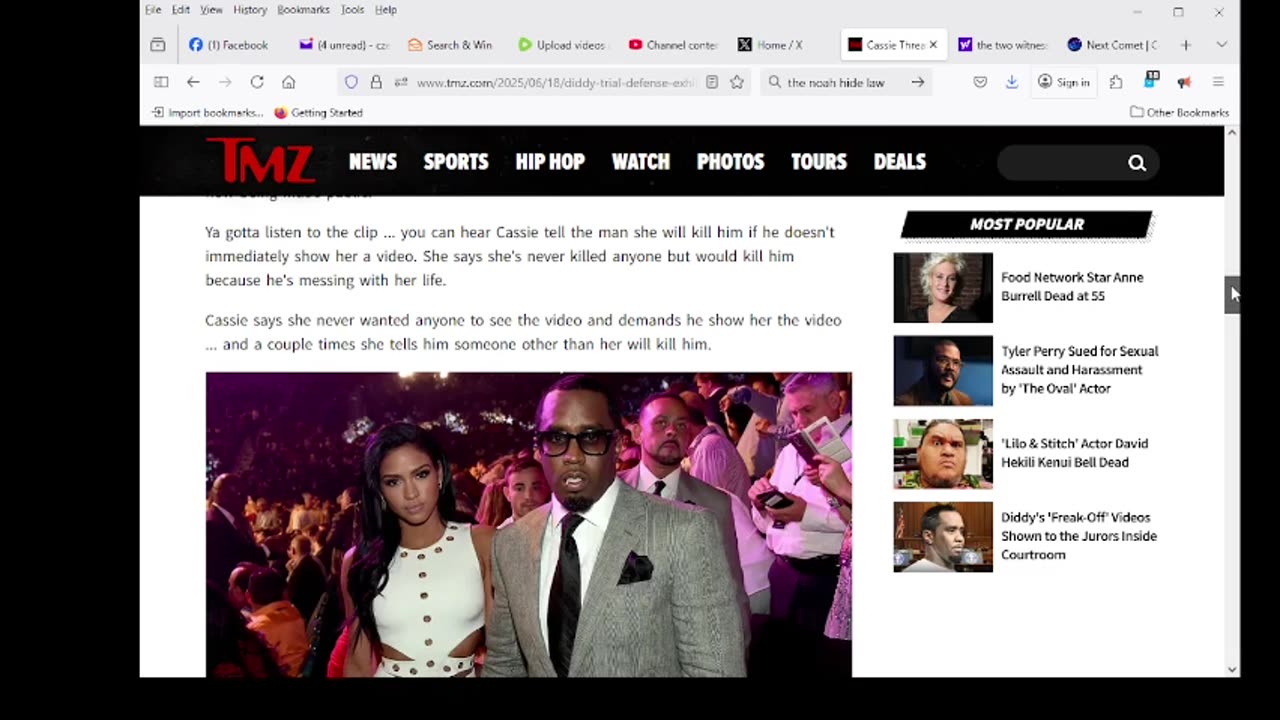The width and height of the screenshot is (1280, 720).
Task: Open the Firefox application hamburger menu
Action: click(x=1218, y=82)
